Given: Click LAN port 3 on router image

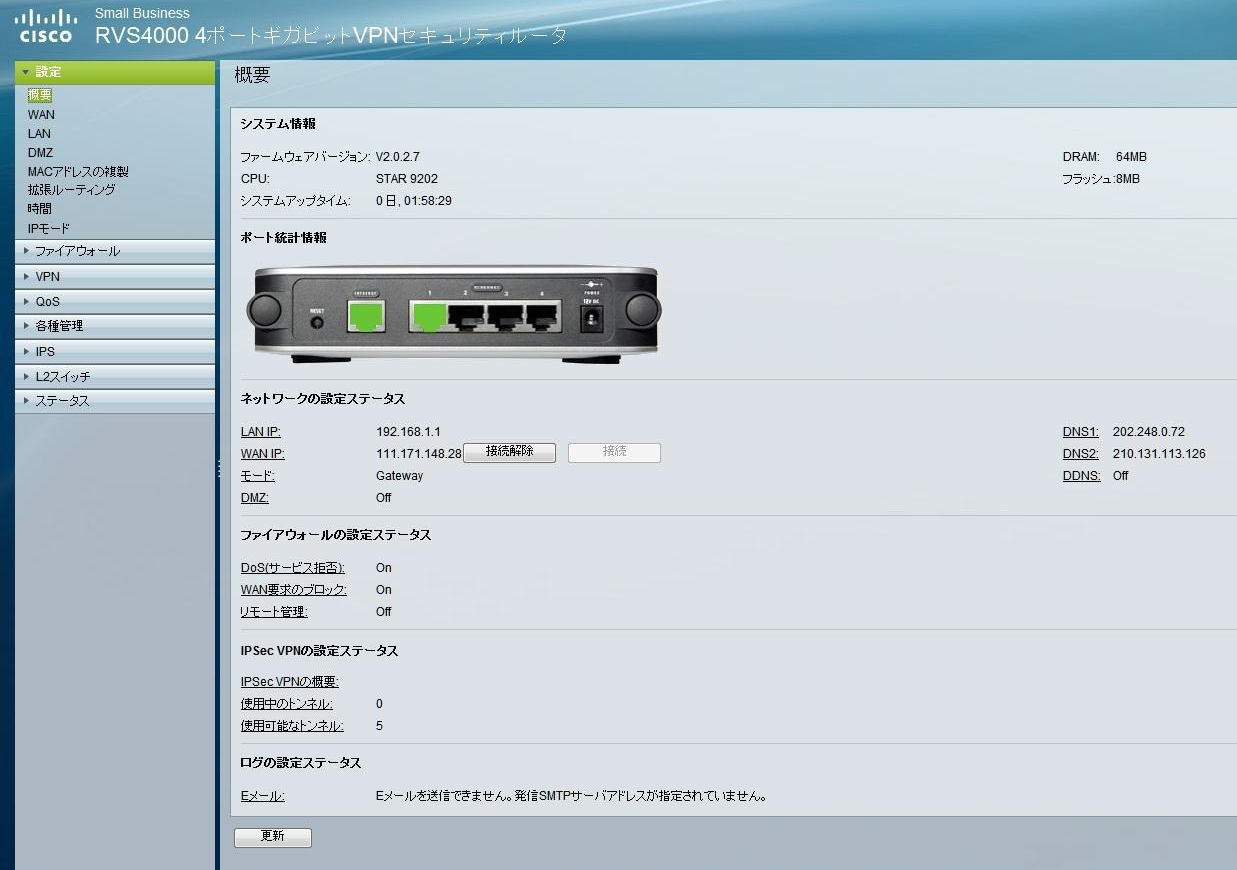Looking at the screenshot, I should 505,317.
